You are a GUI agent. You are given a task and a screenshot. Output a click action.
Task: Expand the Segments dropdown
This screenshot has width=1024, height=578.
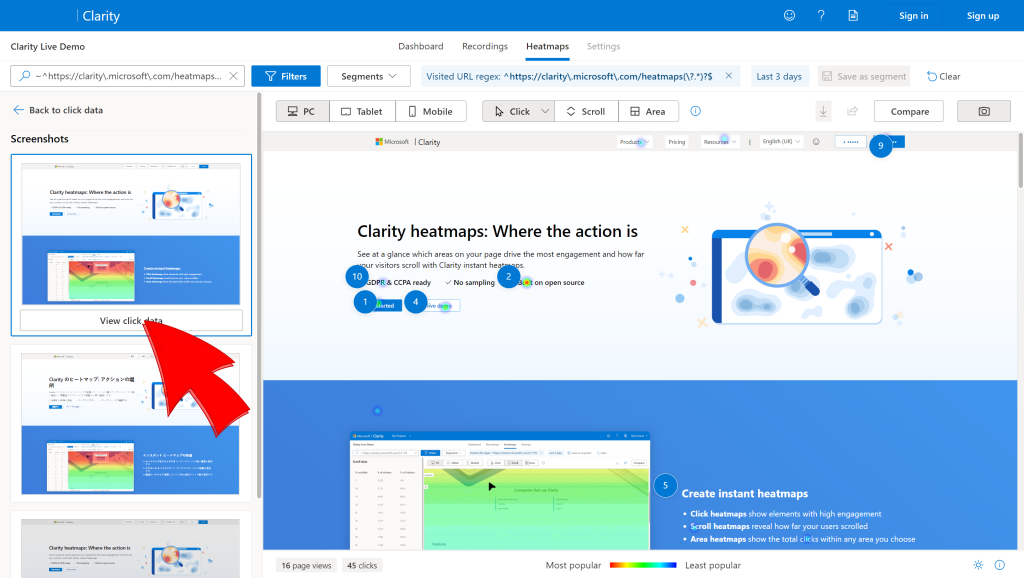pos(368,76)
